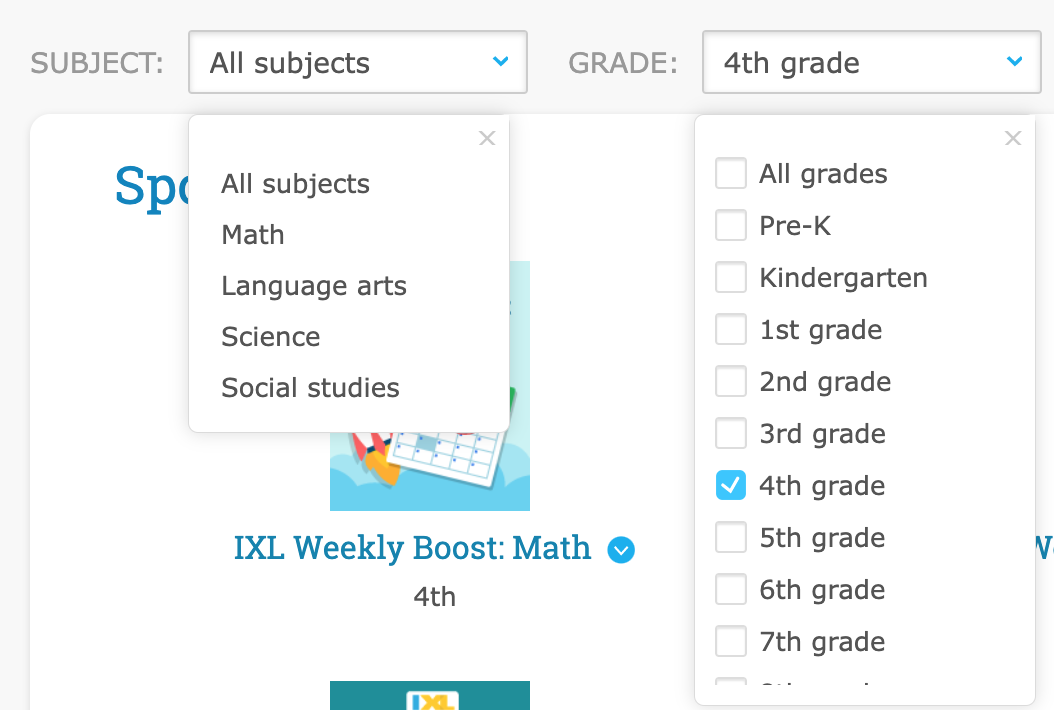Screen dimensions: 1054x710
Task: Close the grade dropdown with X icon
Action: point(1013,139)
